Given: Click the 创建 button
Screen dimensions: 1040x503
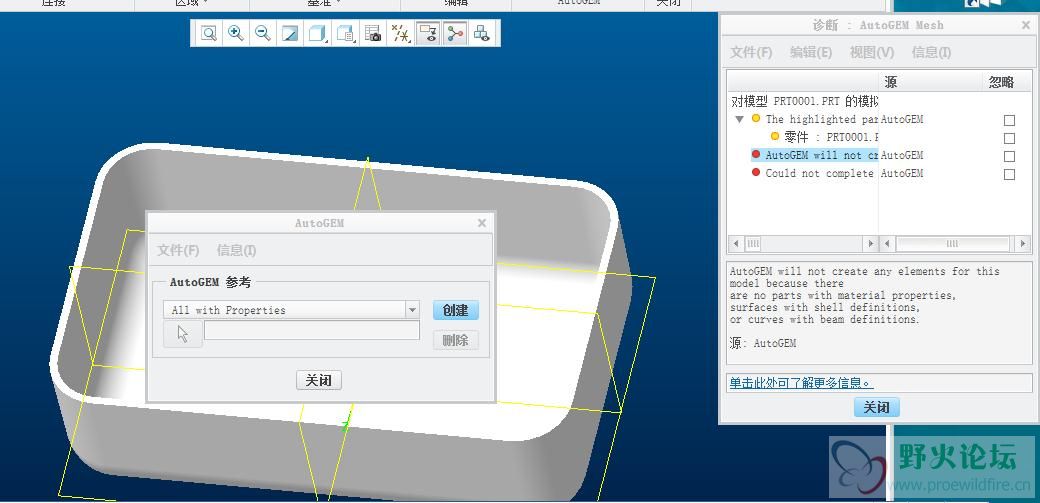Looking at the screenshot, I should (456, 310).
